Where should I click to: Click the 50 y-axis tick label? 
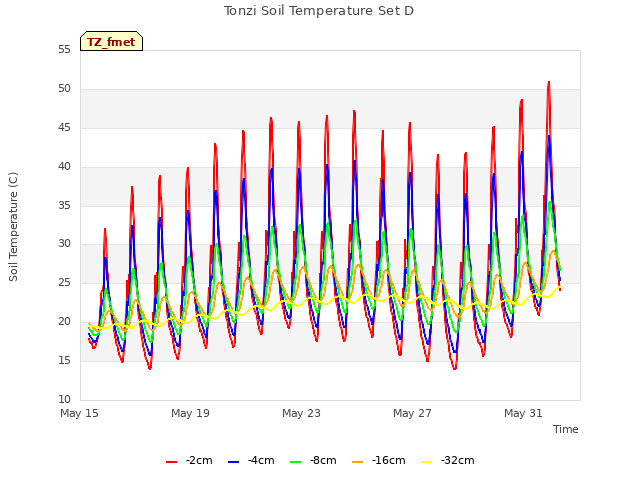[64, 89]
